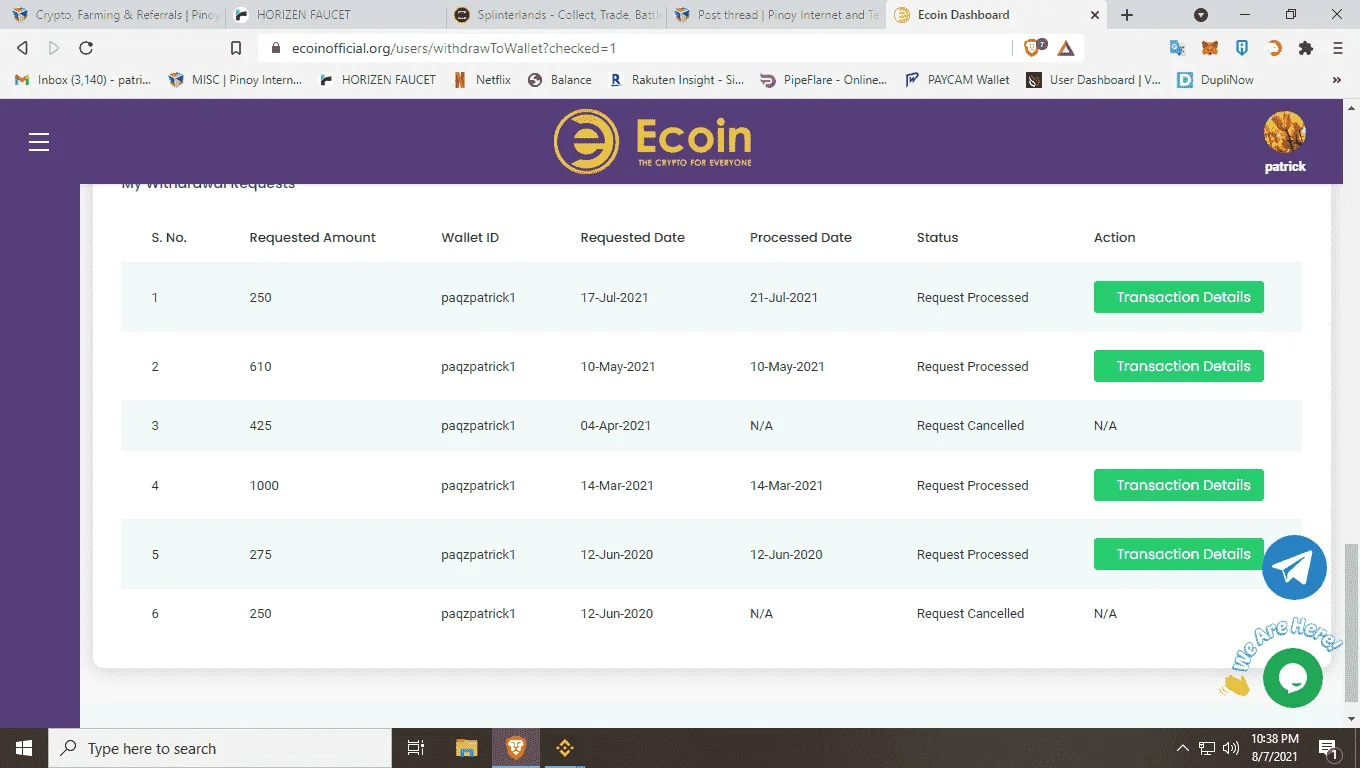
Task: Open Task View on the taskbar
Action: pos(416,748)
